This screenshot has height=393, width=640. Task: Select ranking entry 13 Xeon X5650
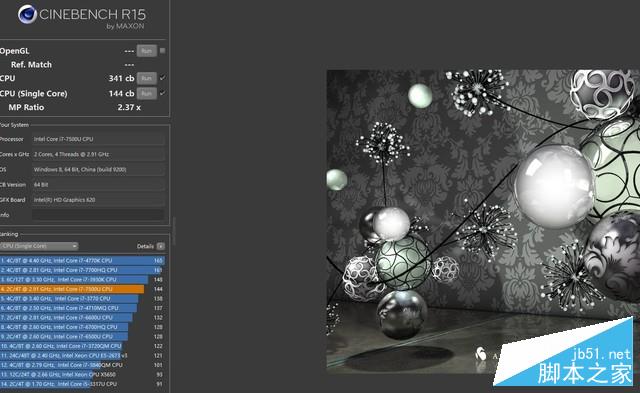[82, 375]
